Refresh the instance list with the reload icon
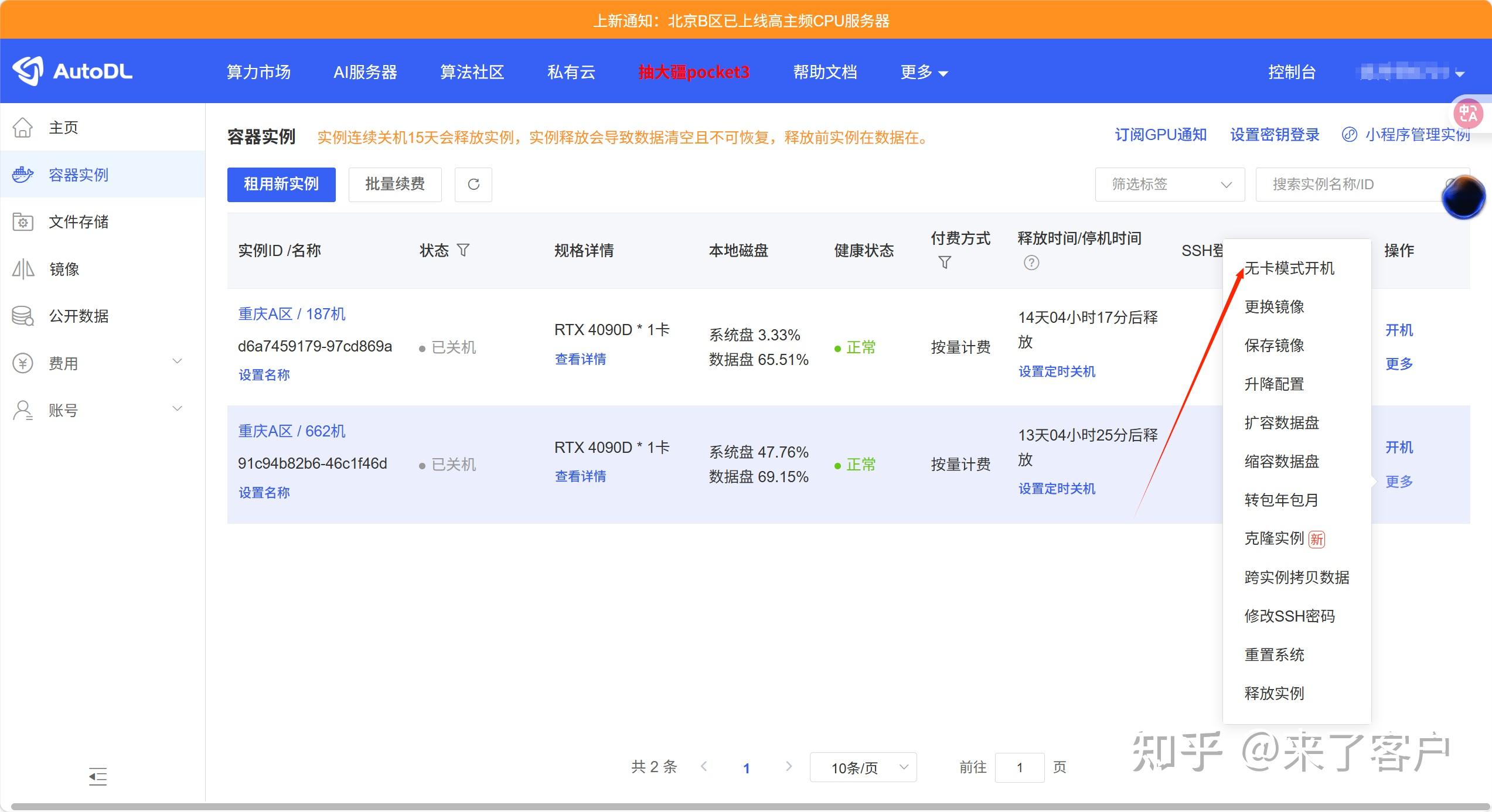This screenshot has height=812, width=1492. click(473, 185)
